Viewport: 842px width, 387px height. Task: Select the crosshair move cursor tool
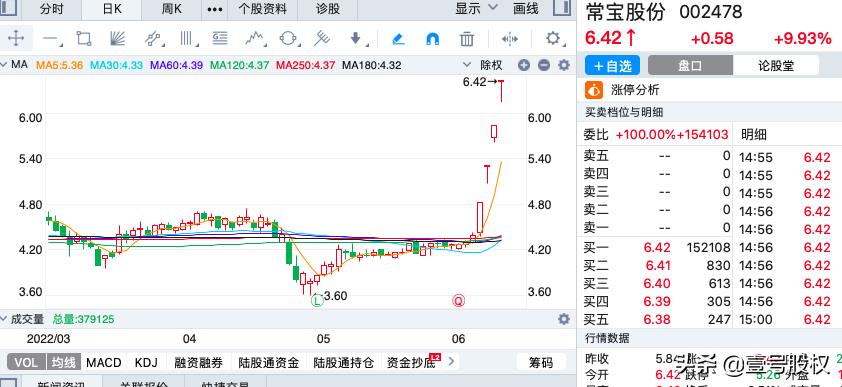(16, 39)
